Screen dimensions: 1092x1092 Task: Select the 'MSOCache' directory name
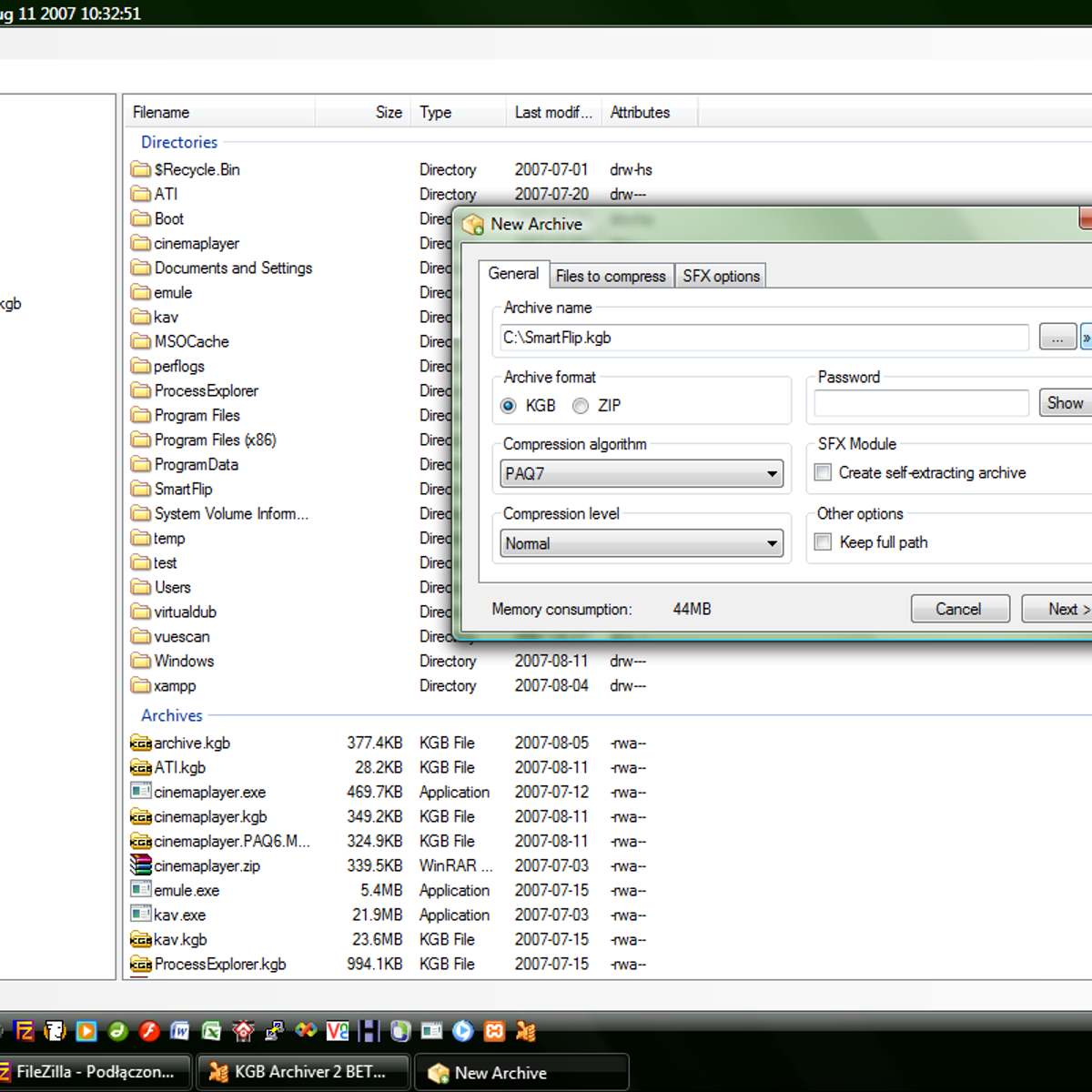click(x=192, y=341)
